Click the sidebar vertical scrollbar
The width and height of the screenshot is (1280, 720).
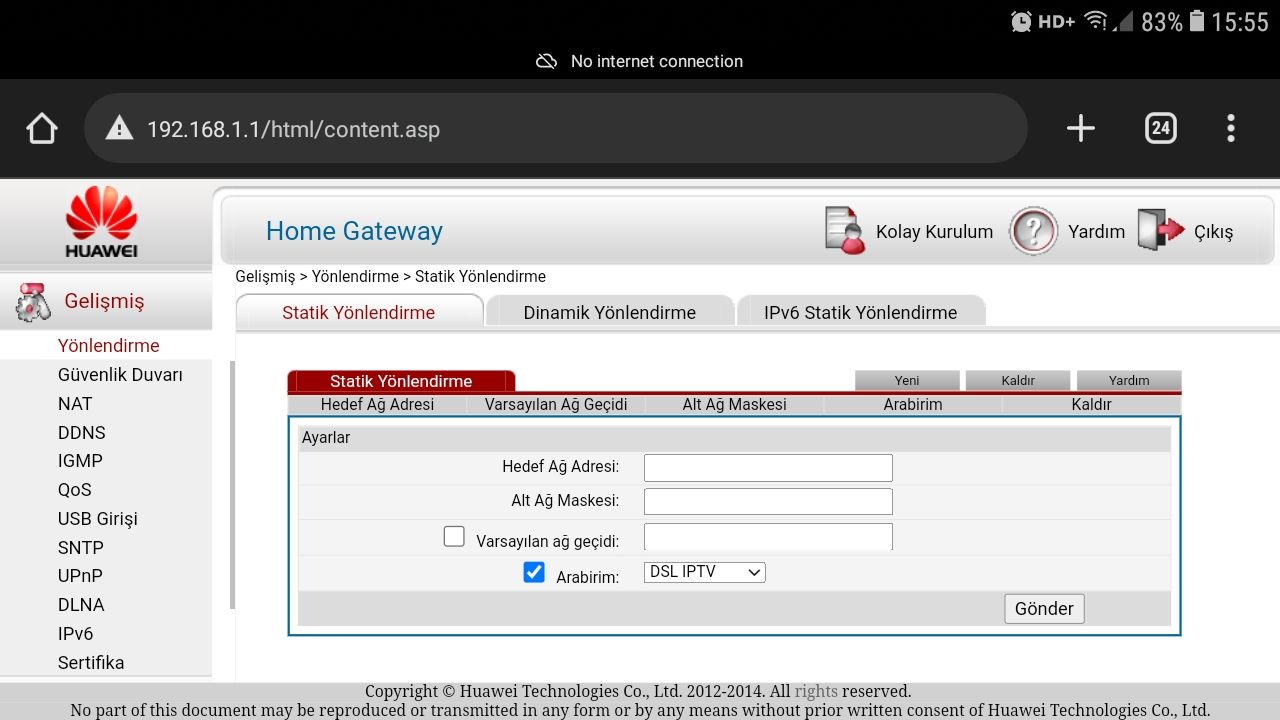[x=232, y=485]
